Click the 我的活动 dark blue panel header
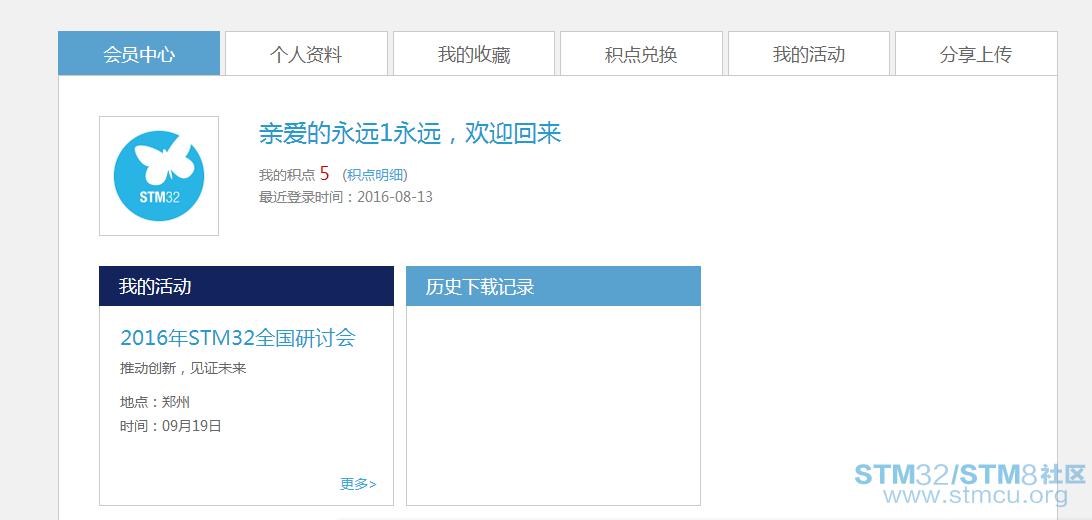 247,286
